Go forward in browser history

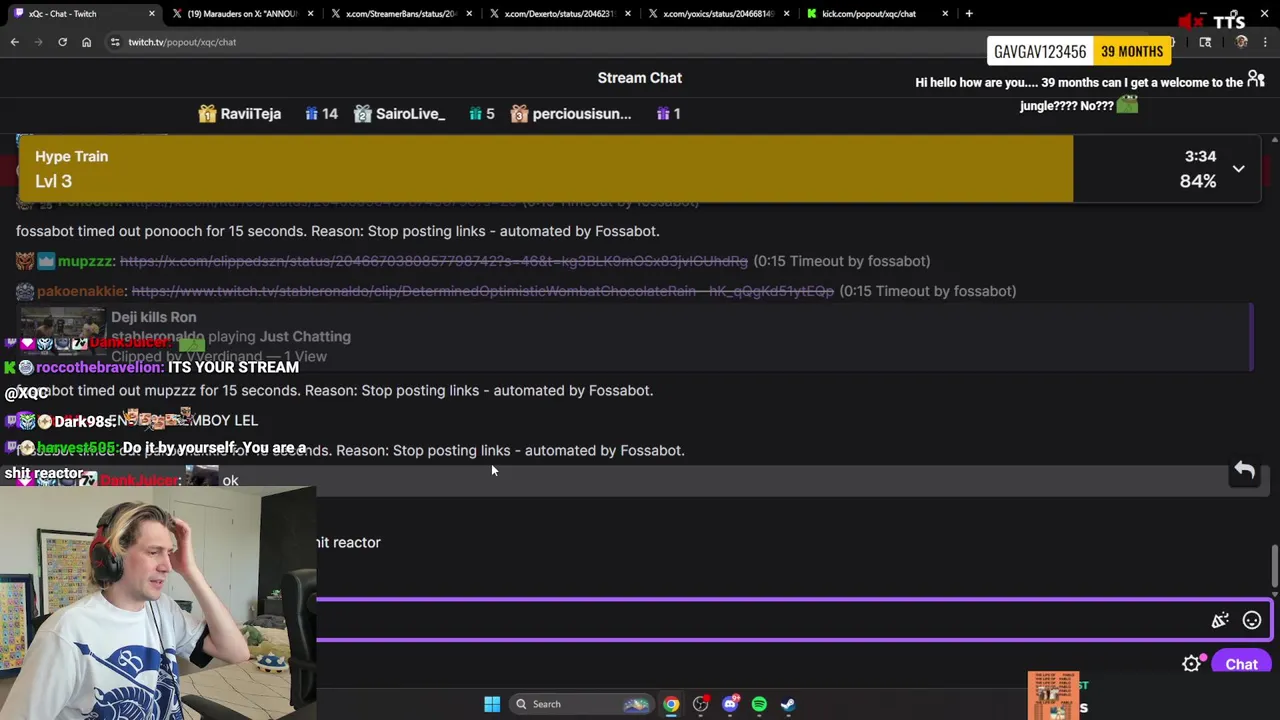[39, 42]
